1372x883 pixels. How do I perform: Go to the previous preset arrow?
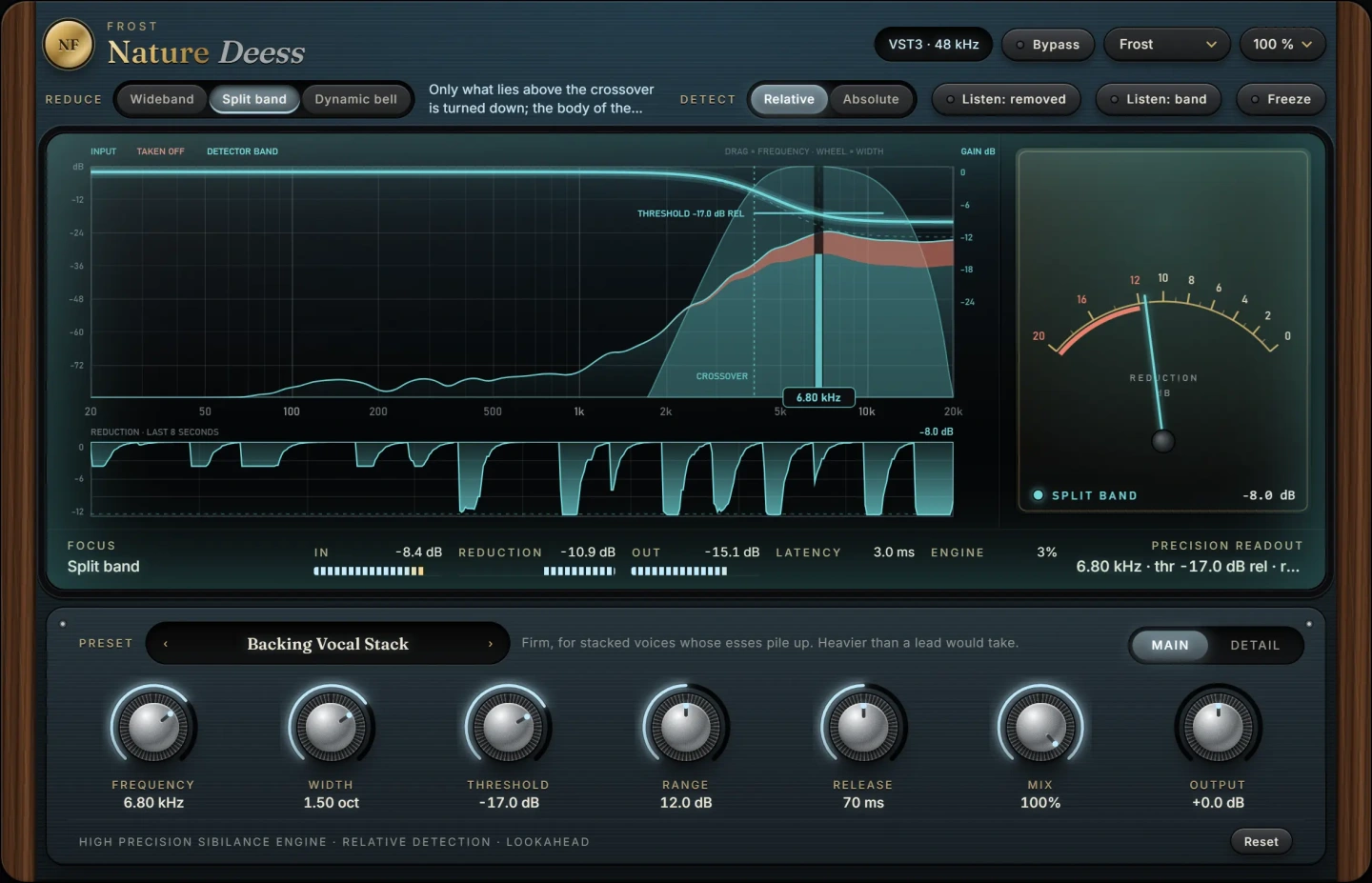[x=166, y=644]
